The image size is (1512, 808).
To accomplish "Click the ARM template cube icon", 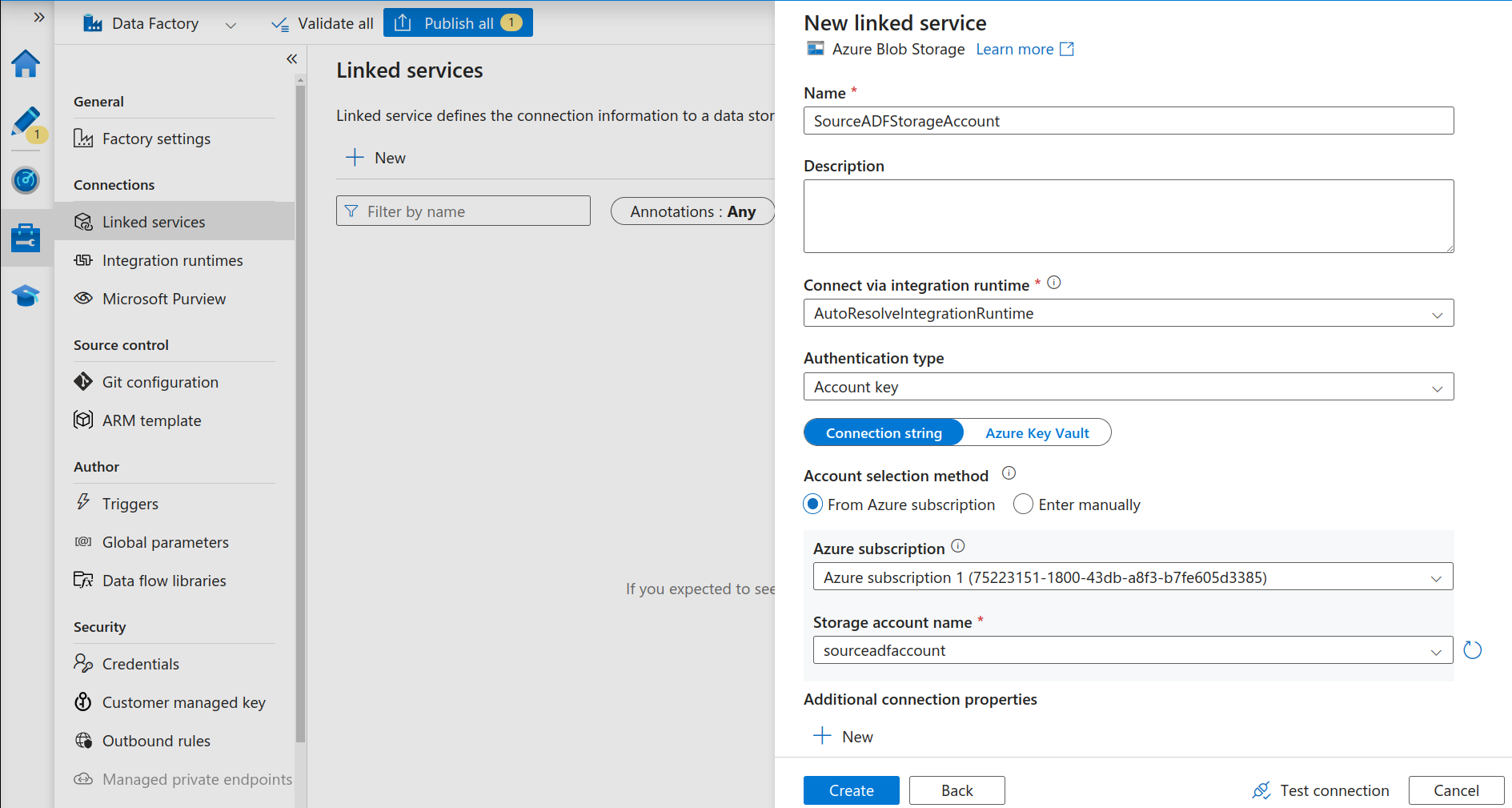I will (x=83, y=420).
